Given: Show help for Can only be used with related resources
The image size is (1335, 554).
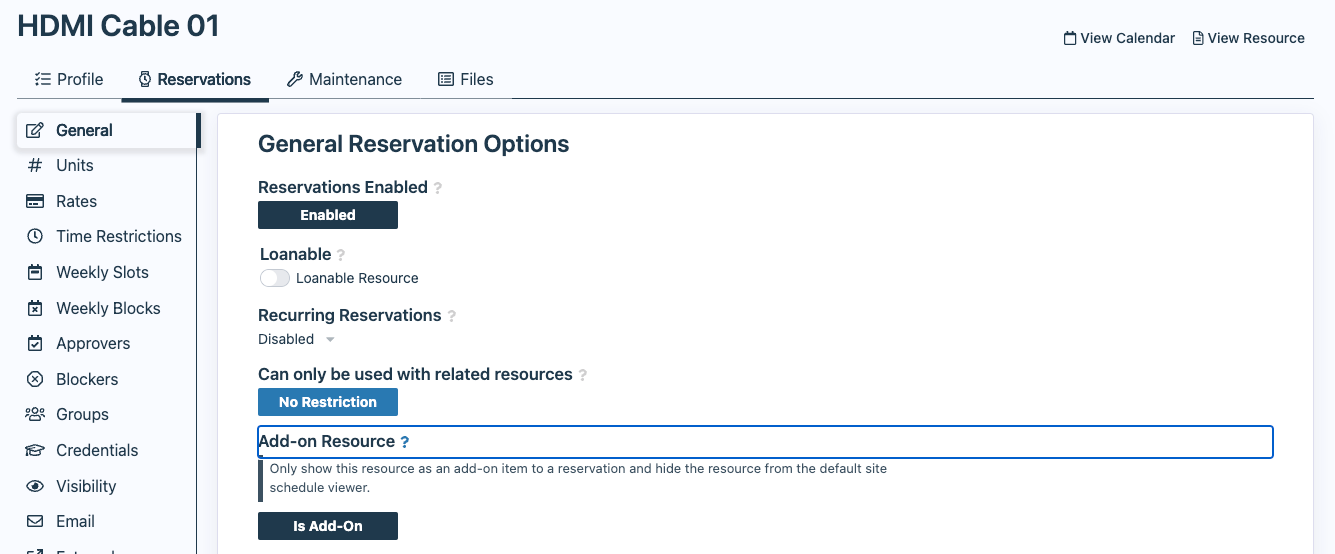Looking at the screenshot, I should (x=583, y=375).
